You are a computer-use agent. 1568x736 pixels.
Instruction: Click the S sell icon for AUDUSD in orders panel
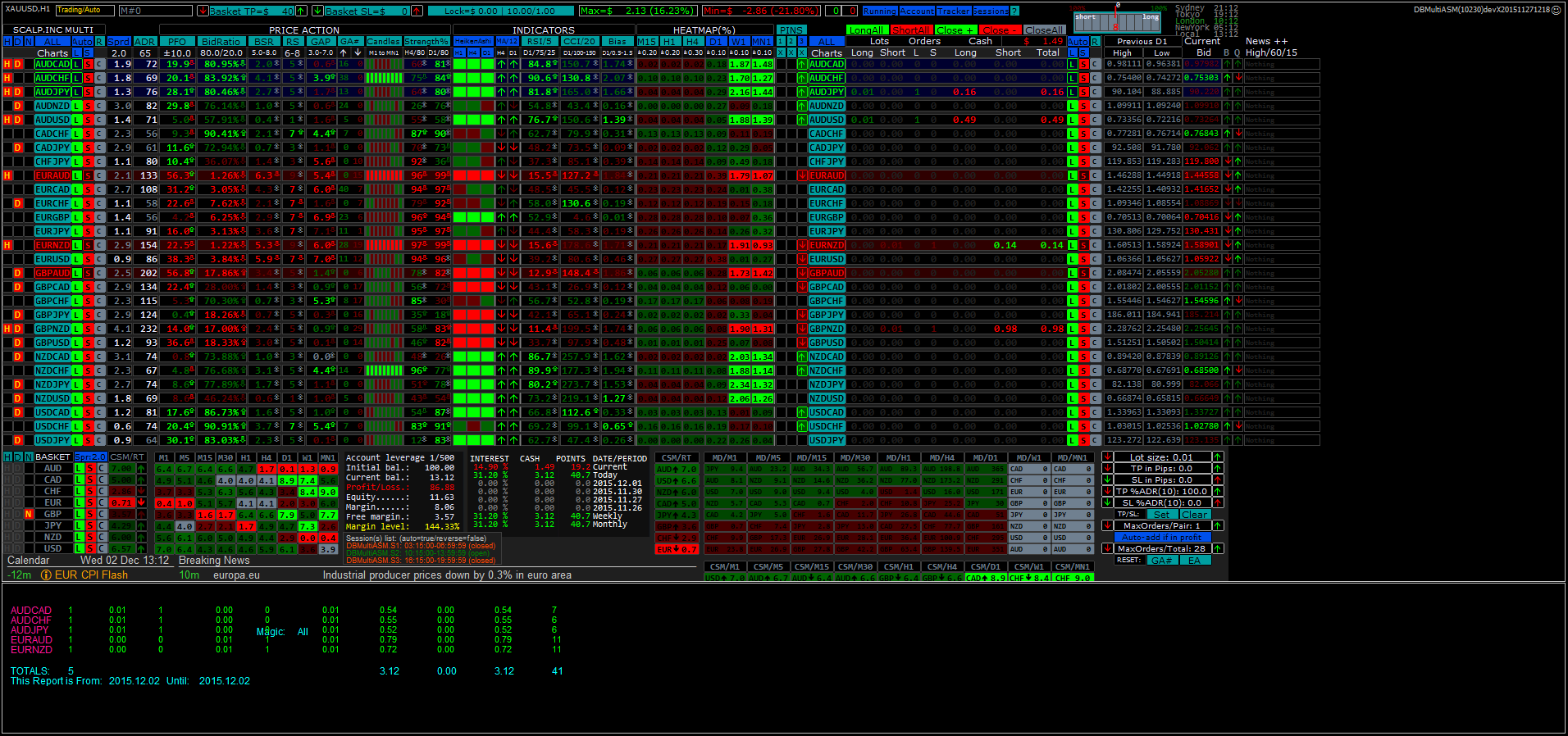tap(1083, 120)
